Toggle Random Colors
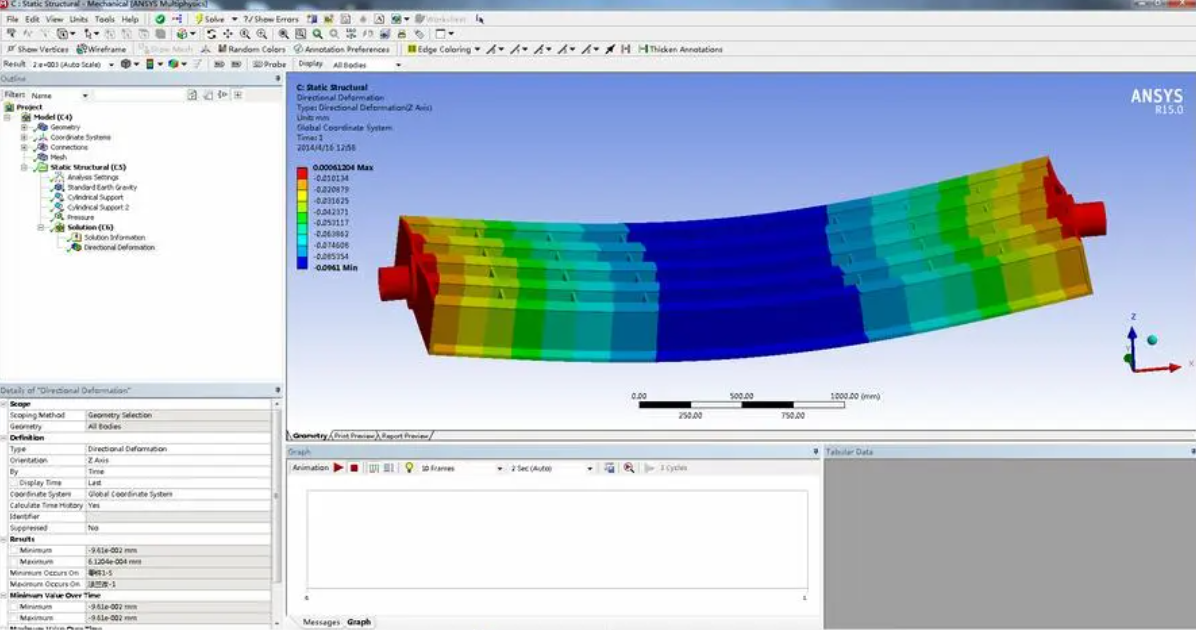This screenshot has height=630, width=1196. [x=252, y=49]
